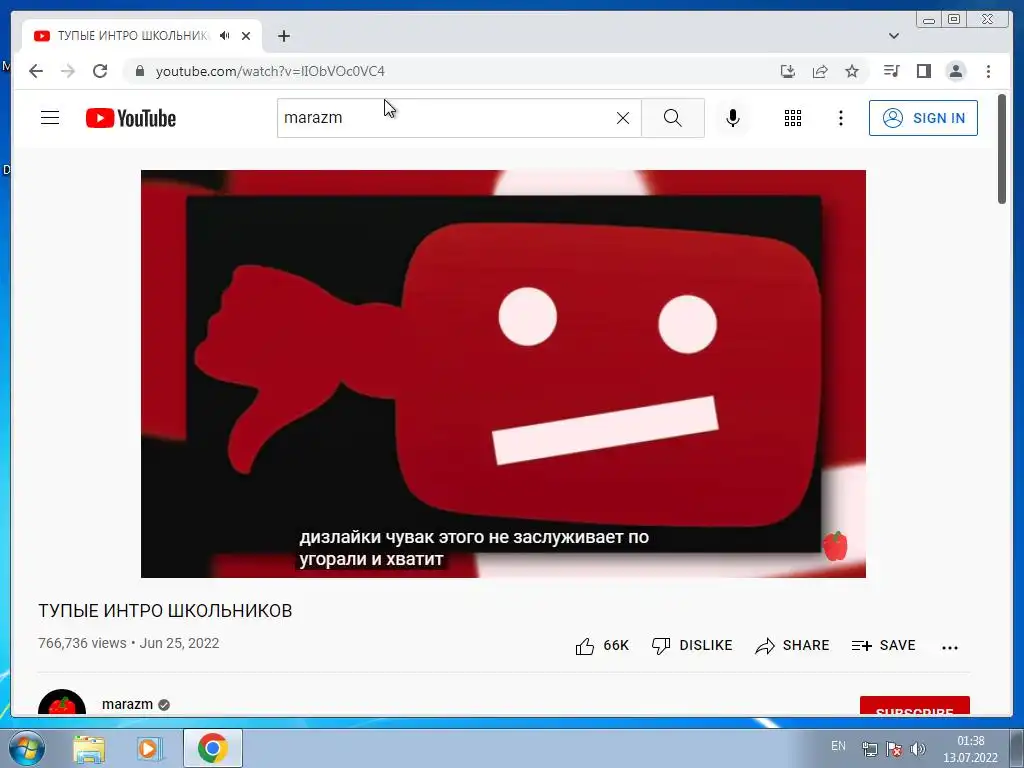The image size is (1024, 768).
Task: Open system volume speaker icon
Action: pos(918,749)
